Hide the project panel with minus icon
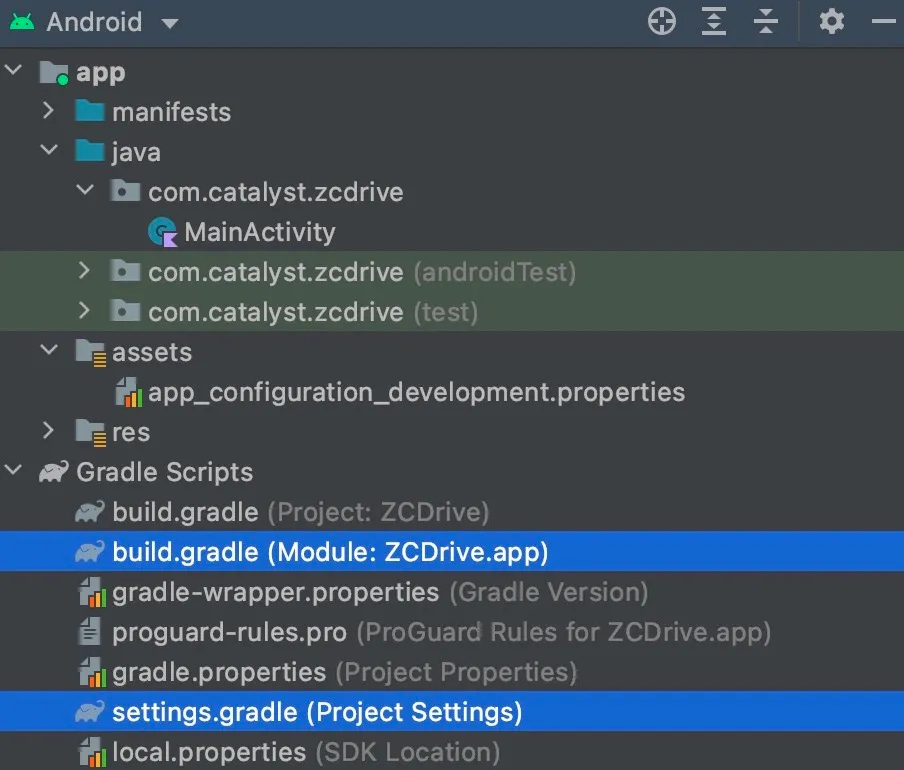 coord(883,22)
